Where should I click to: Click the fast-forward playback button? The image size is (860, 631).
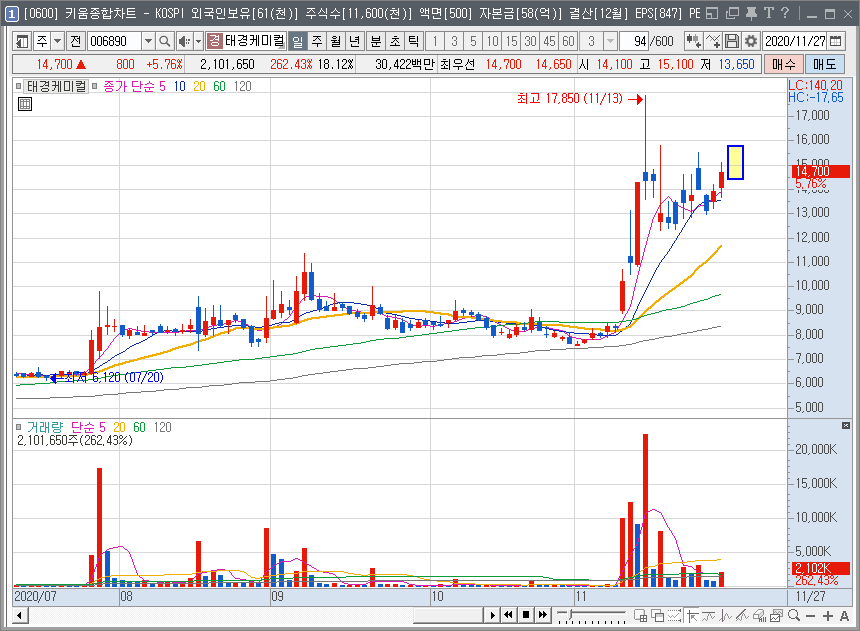click(542, 615)
